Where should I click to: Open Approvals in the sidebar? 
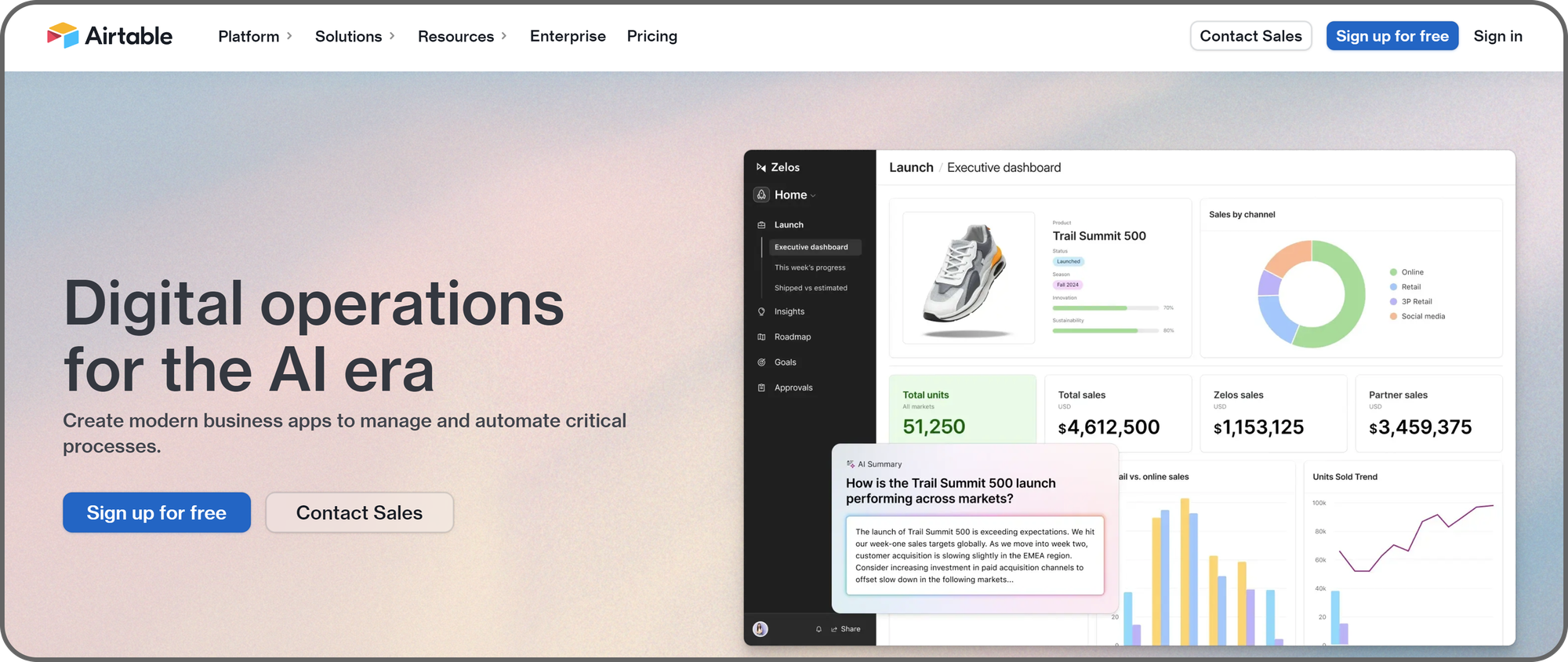coord(793,387)
